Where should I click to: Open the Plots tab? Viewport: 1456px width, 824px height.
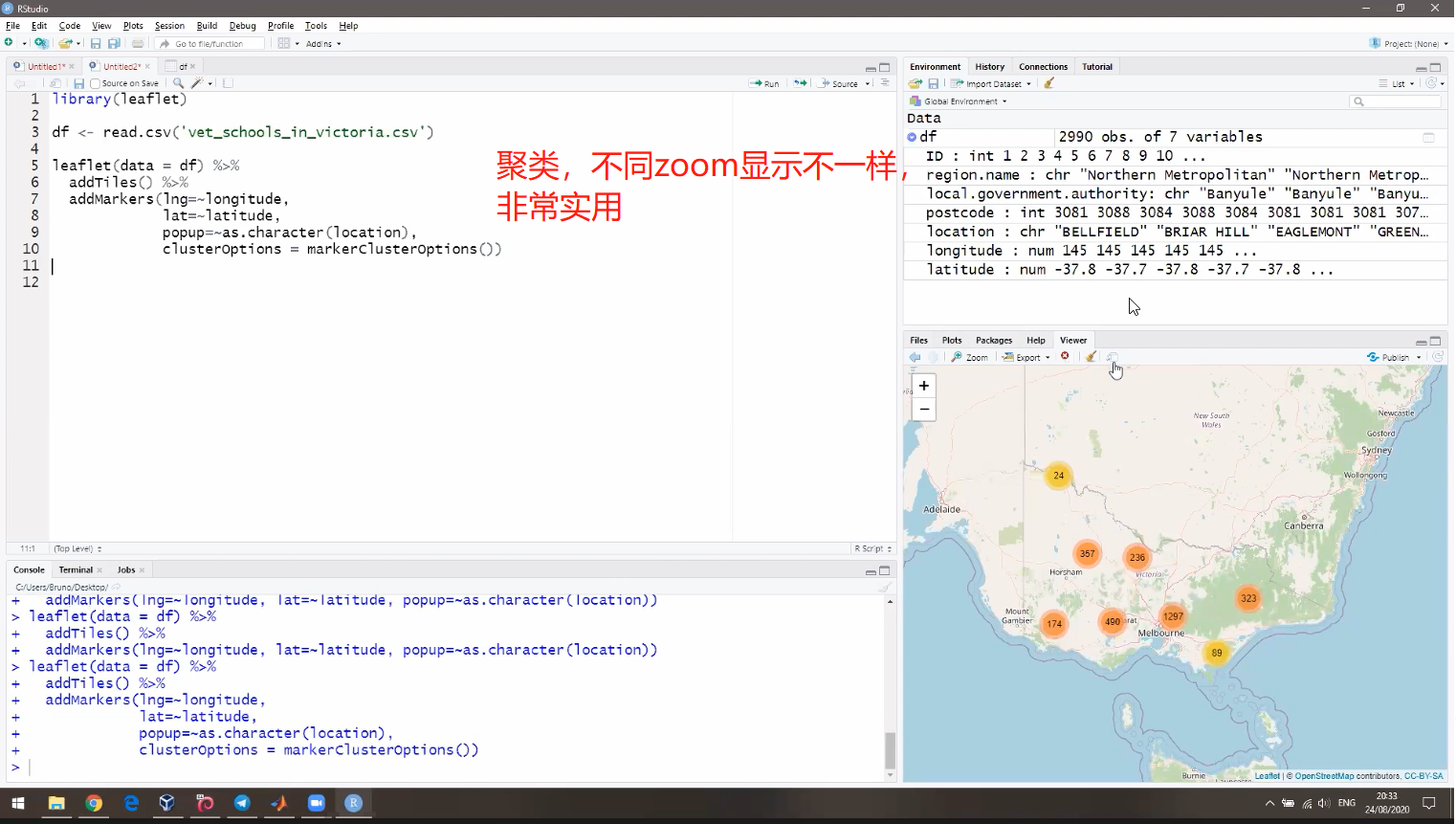952,340
